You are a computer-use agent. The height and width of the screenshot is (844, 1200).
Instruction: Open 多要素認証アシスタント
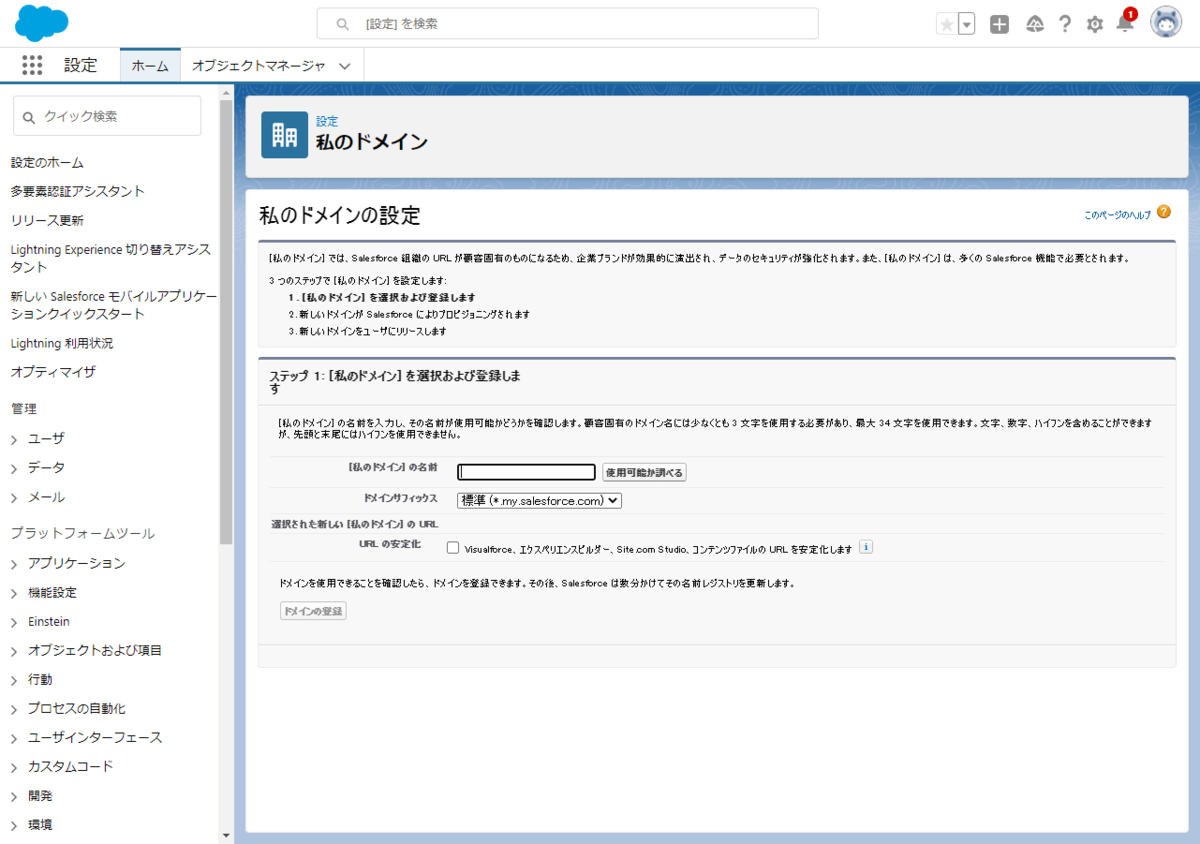coord(77,191)
